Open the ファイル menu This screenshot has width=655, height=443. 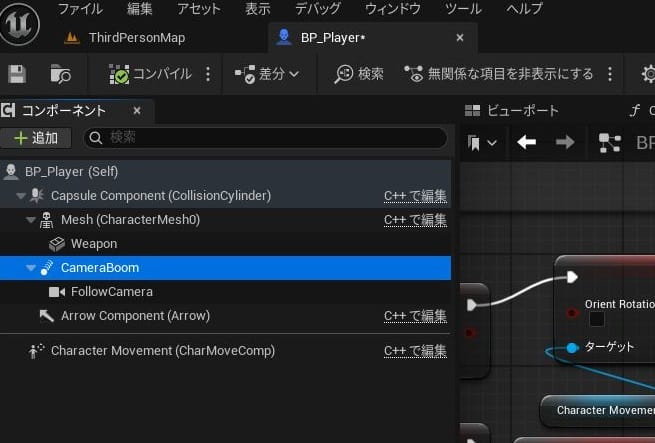click(80, 9)
